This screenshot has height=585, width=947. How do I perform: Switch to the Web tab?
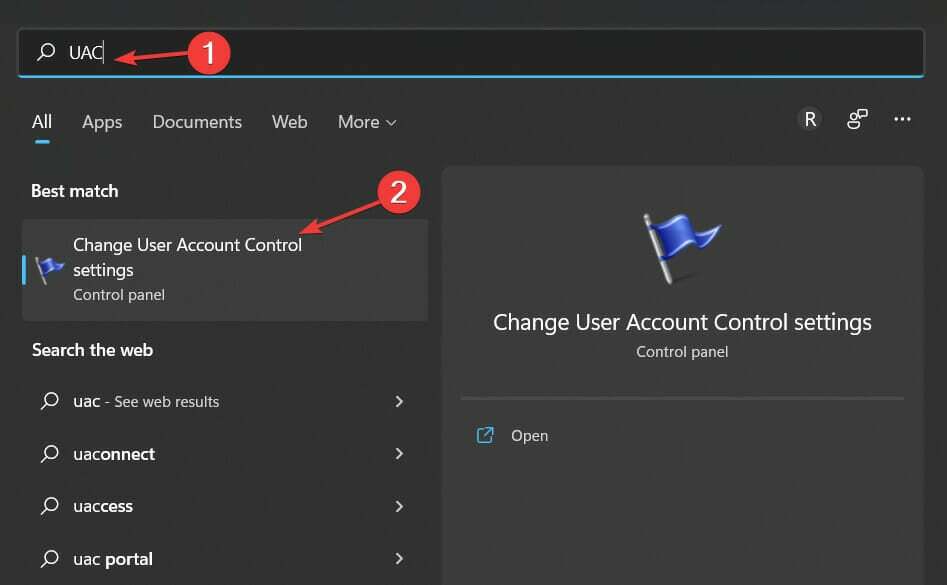(289, 122)
